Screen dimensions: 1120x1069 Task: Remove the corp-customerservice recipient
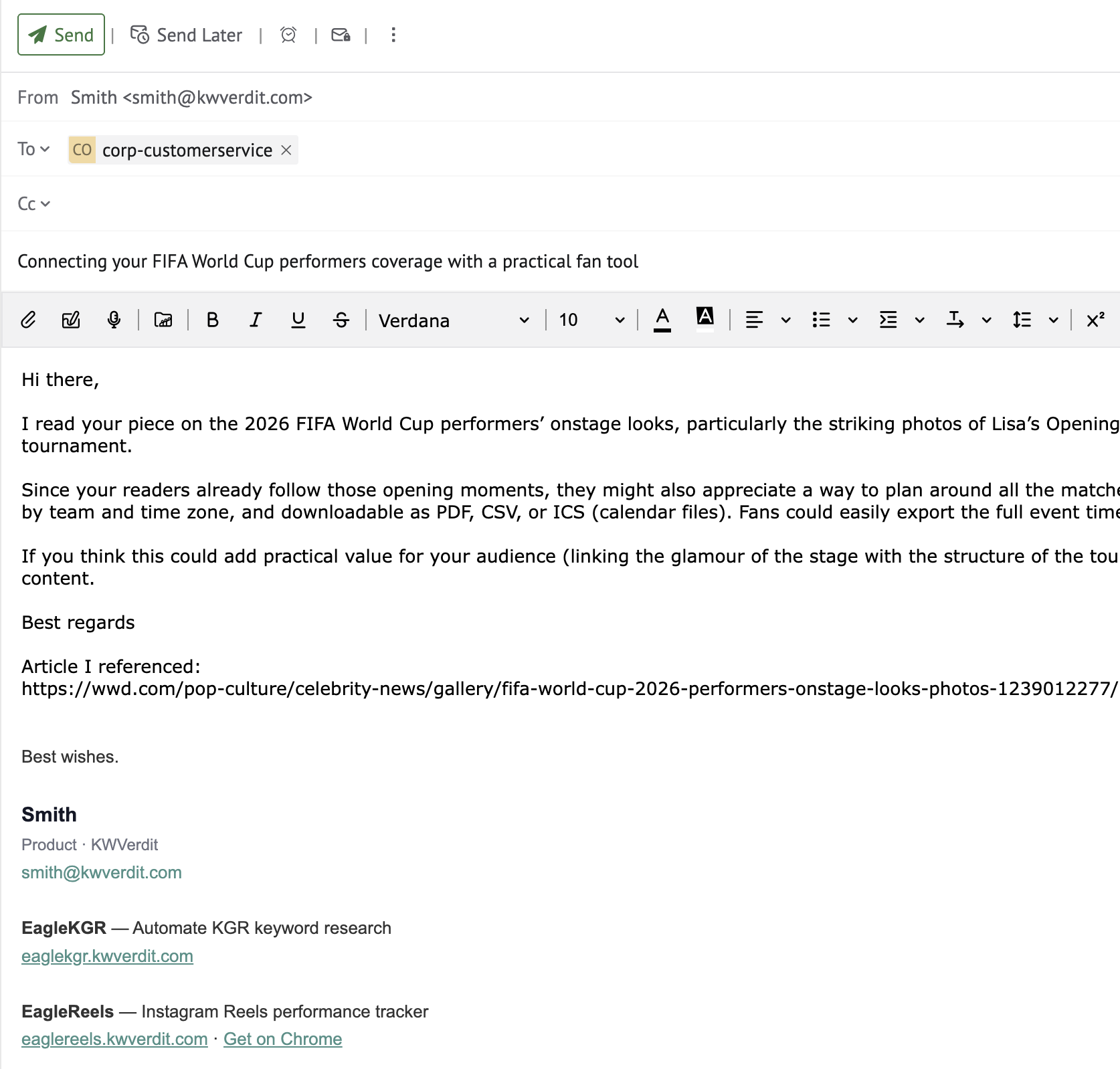click(x=286, y=150)
